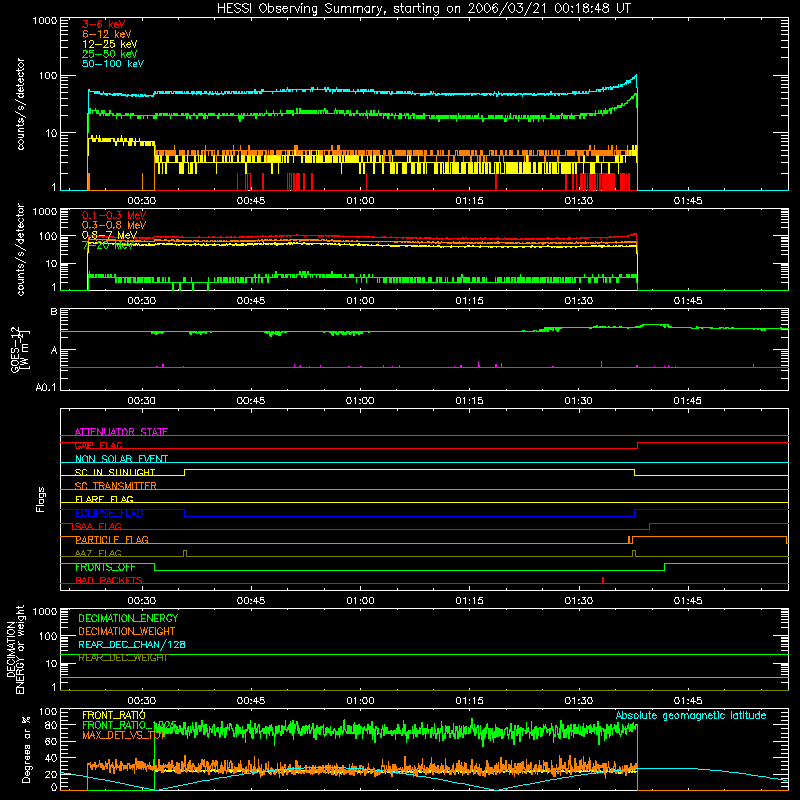800x800 pixels.
Task: Click the Absolute geomagnetic latitude label
Action: pyautogui.click(x=691, y=715)
